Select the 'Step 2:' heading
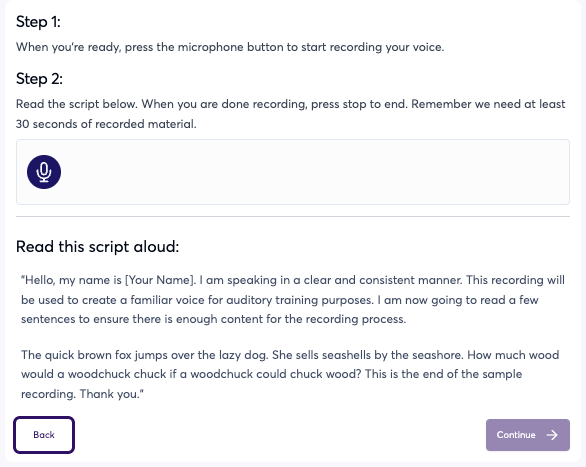Screen dimensions: 586x467 [x=39, y=79]
